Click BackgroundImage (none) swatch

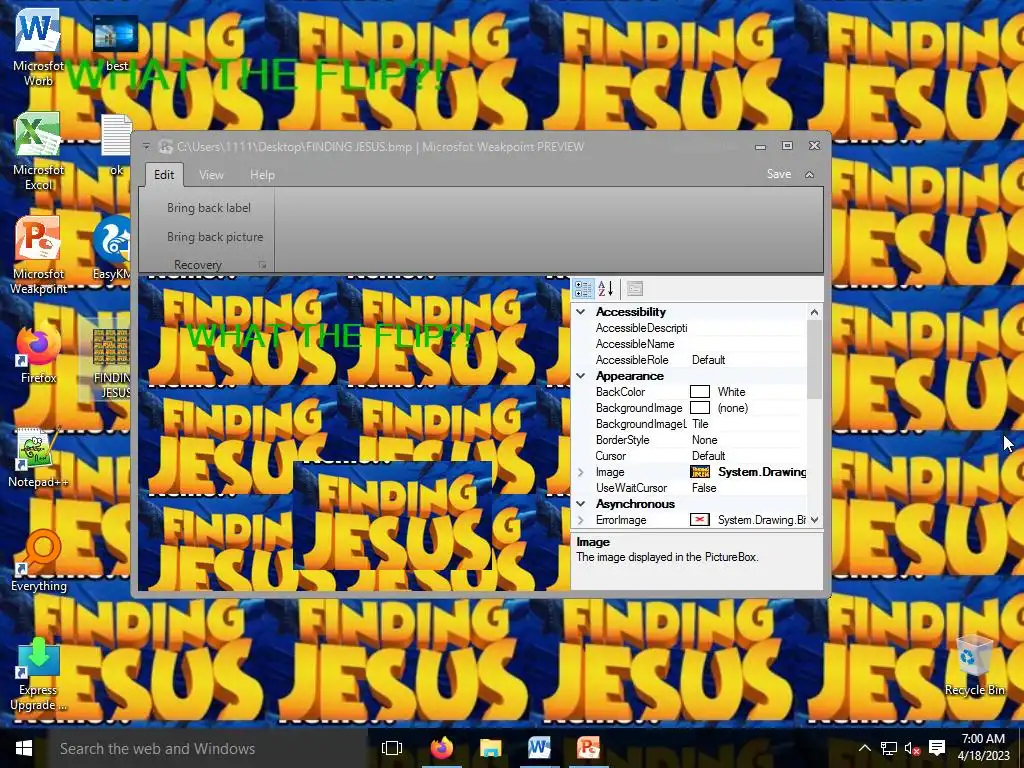(x=700, y=408)
